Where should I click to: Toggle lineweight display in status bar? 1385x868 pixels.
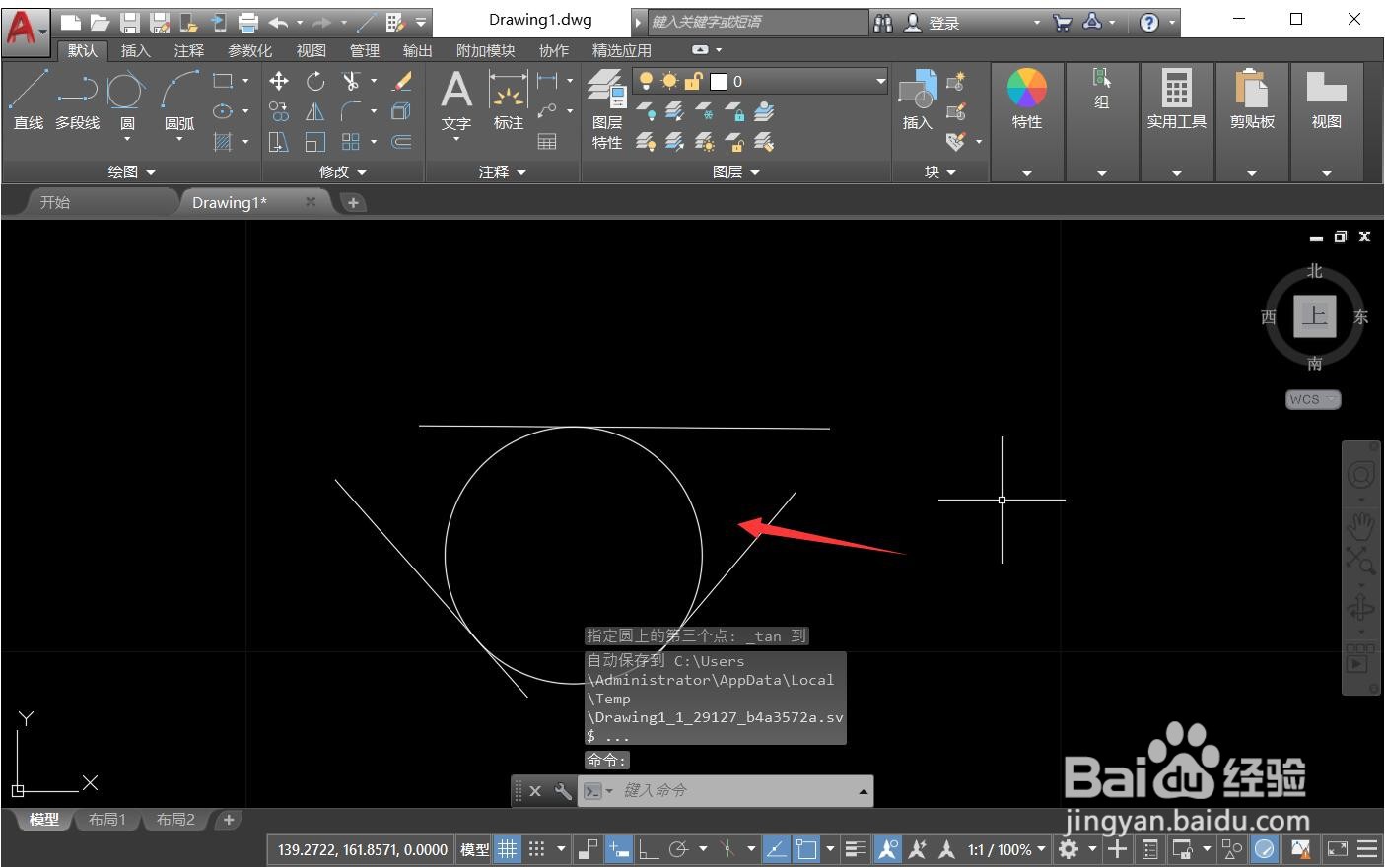click(856, 848)
